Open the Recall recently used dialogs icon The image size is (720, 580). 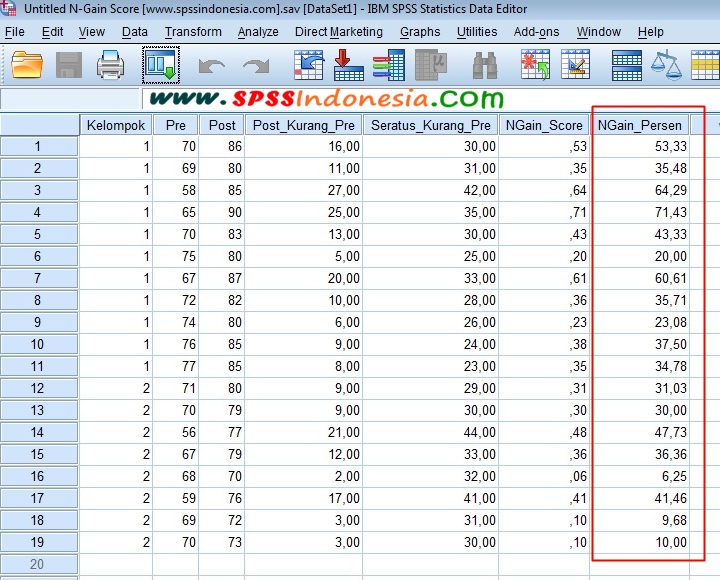click(161, 65)
